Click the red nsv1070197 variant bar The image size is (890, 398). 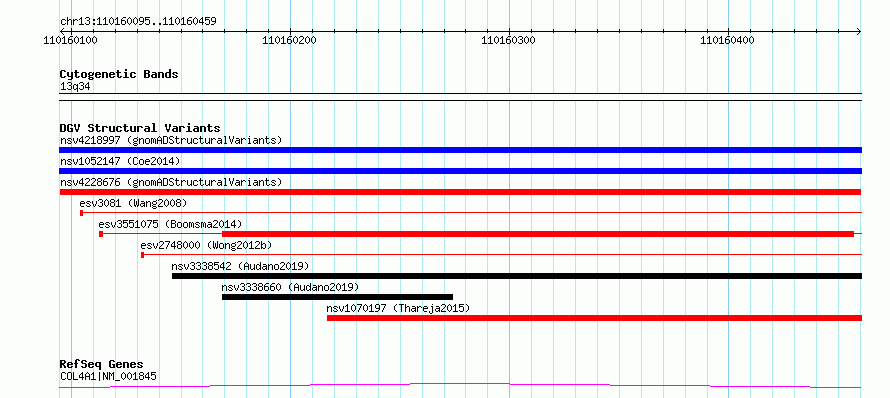594,318
